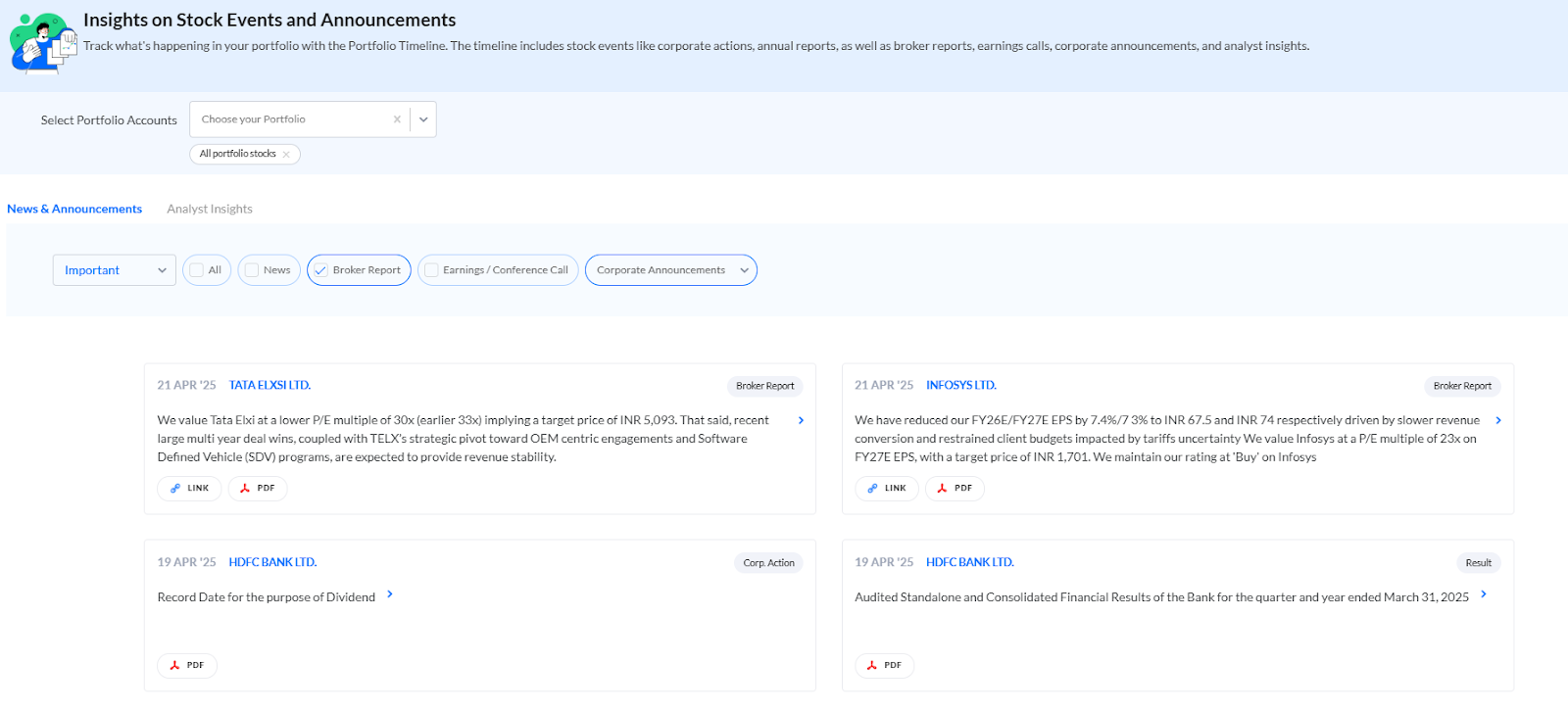Click Audited Standalone and Consolidated Financial Results text
1568x711 pixels.
click(x=1161, y=597)
